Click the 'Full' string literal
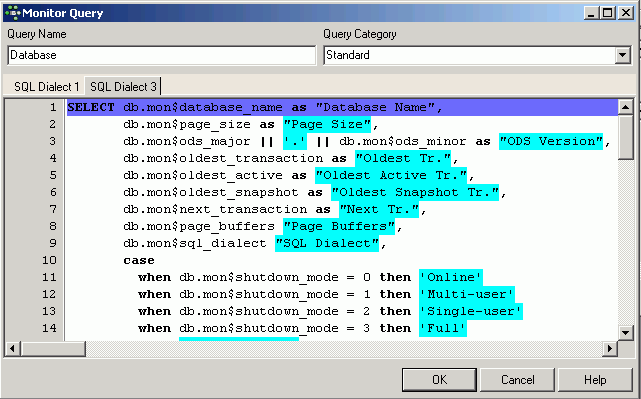The height and width of the screenshot is (399, 641). [x=443, y=328]
